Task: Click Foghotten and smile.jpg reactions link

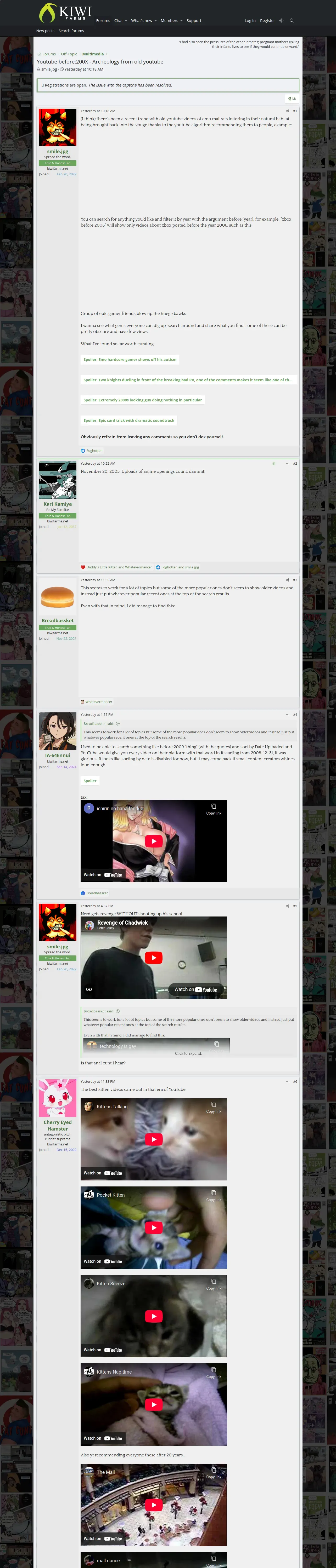Action: pyautogui.click(x=180, y=567)
